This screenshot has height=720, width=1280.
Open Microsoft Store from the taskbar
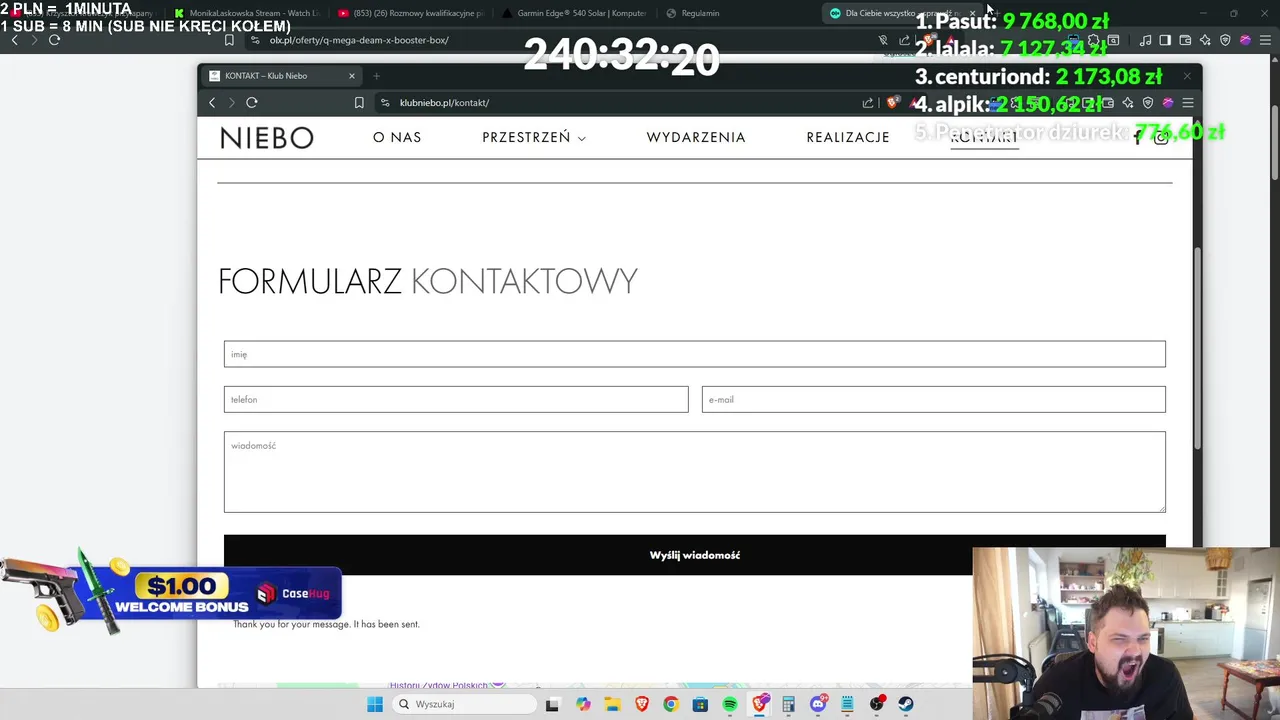[700, 704]
